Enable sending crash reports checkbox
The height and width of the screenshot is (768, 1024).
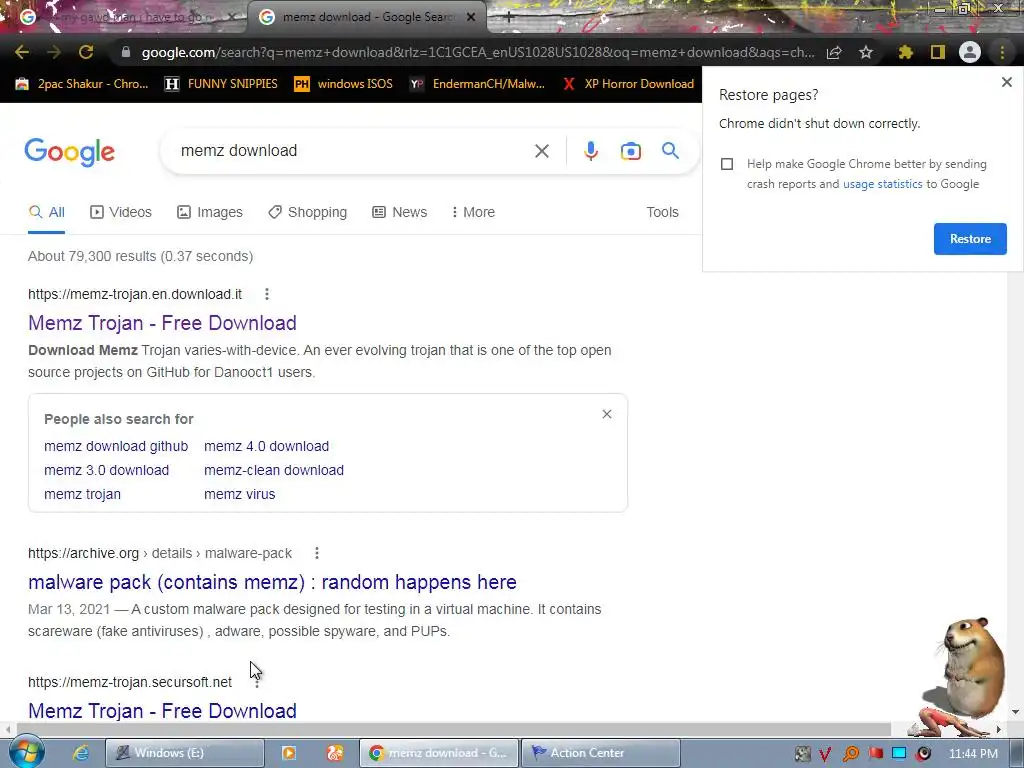727,164
